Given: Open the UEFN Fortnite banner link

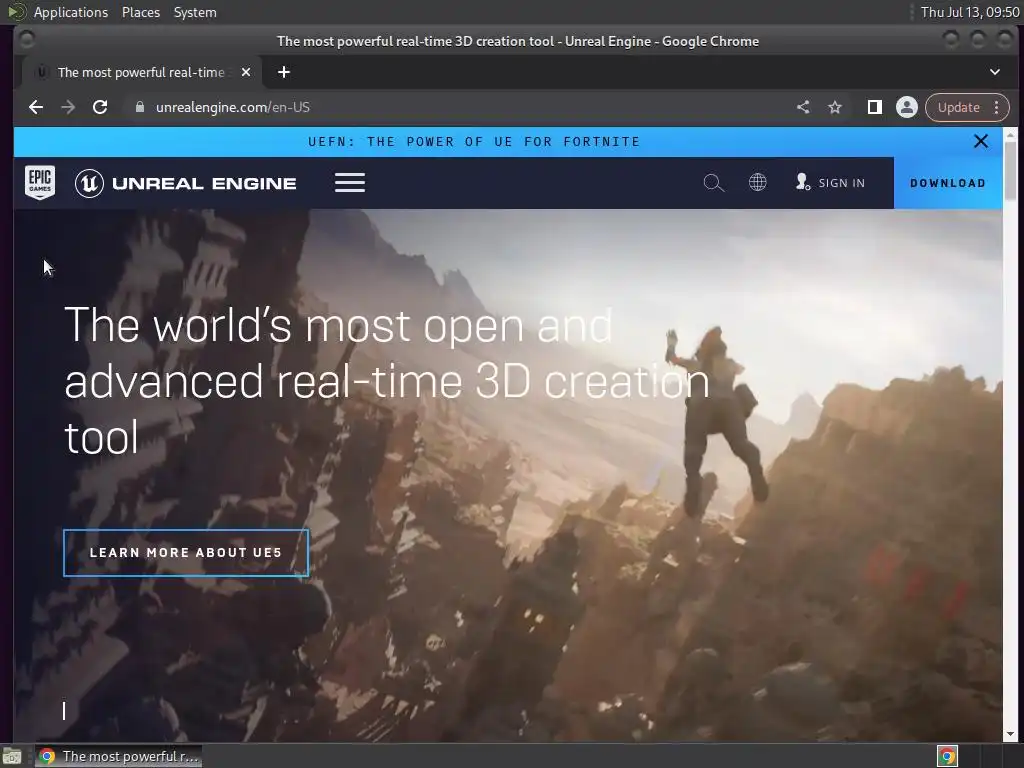Looking at the screenshot, I should tap(473, 141).
